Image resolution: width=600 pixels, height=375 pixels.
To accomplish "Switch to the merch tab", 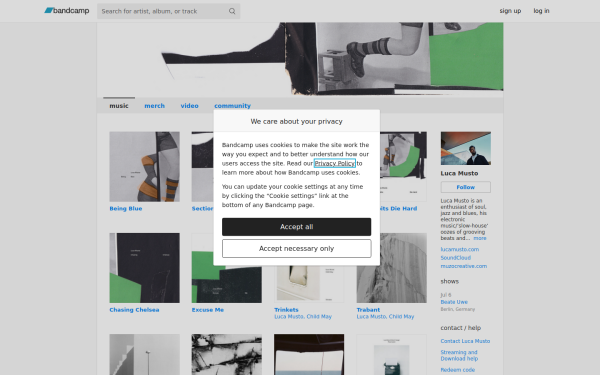I will pyautogui.click(x=155, y=106).
